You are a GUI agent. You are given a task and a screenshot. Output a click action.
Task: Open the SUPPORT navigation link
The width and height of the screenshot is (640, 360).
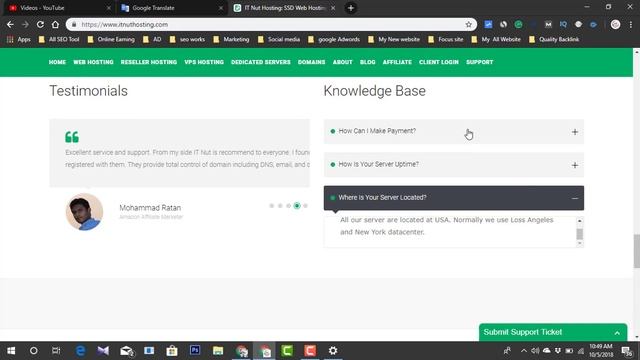(x=480, y=62)
